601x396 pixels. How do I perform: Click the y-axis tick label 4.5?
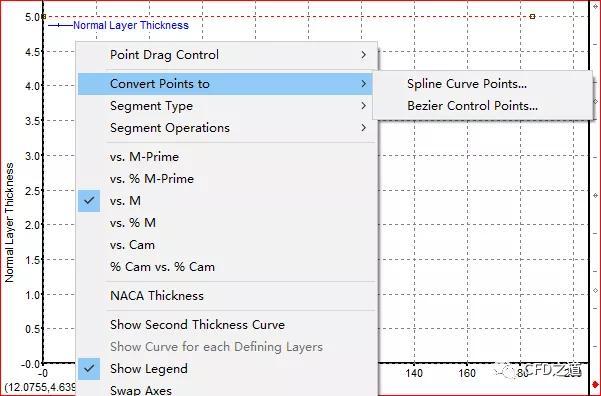tap(32, 52)
